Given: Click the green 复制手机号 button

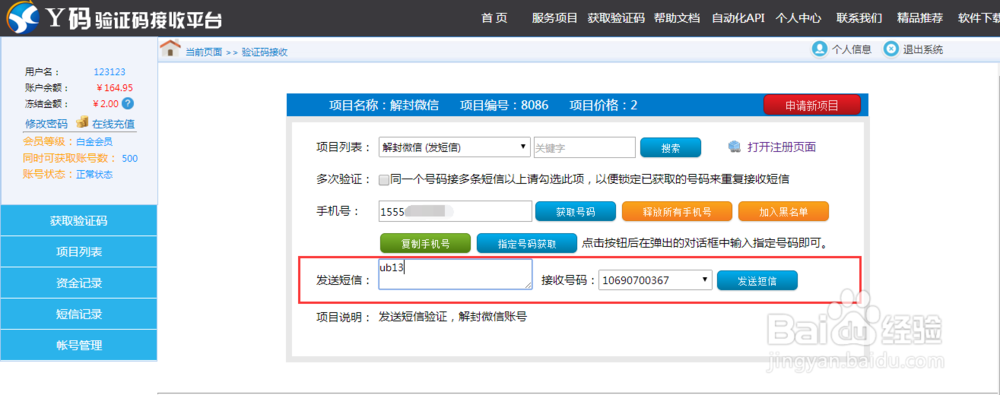Looking at the screenshot, I should coord(425,244).
